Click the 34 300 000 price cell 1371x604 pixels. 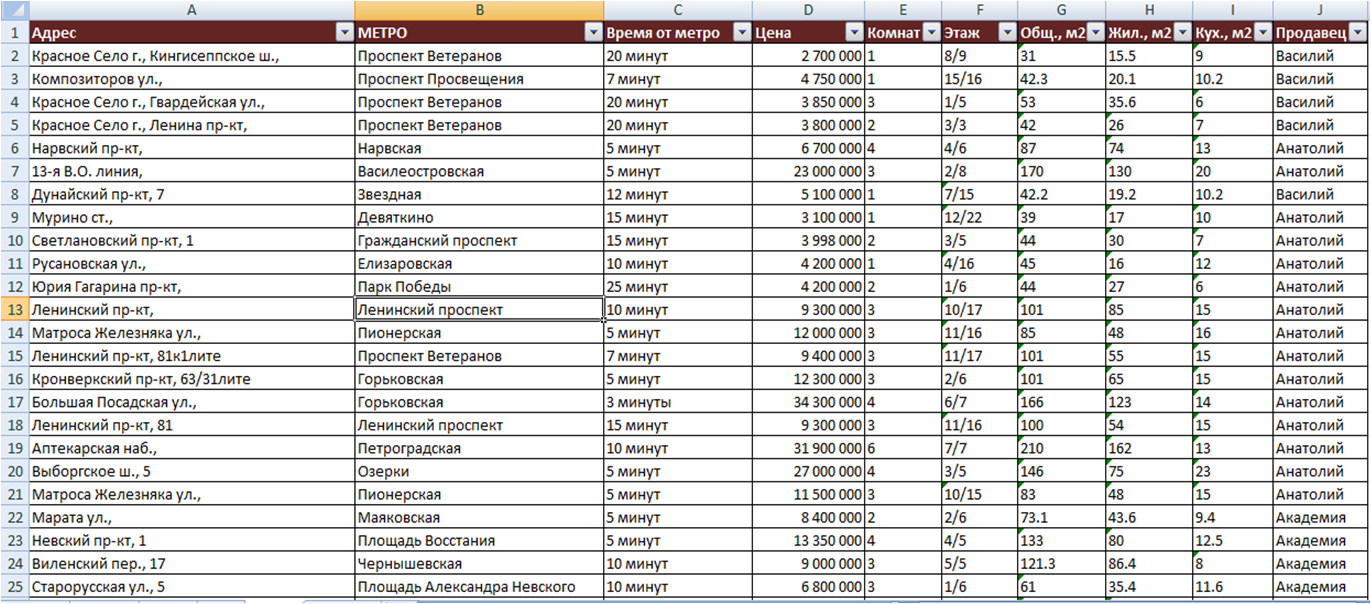(808, 402)
